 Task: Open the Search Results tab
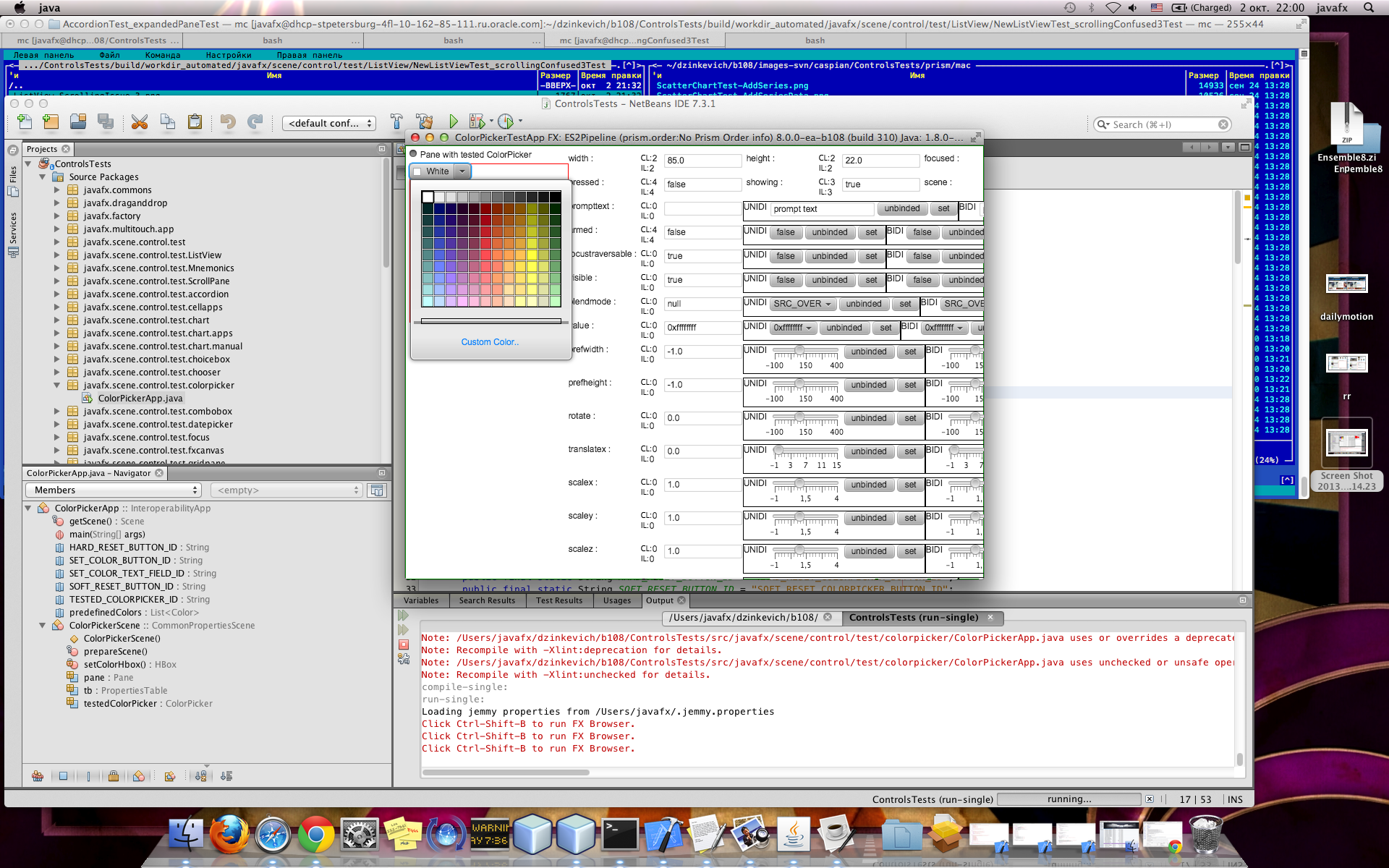(x=487, y=600)
